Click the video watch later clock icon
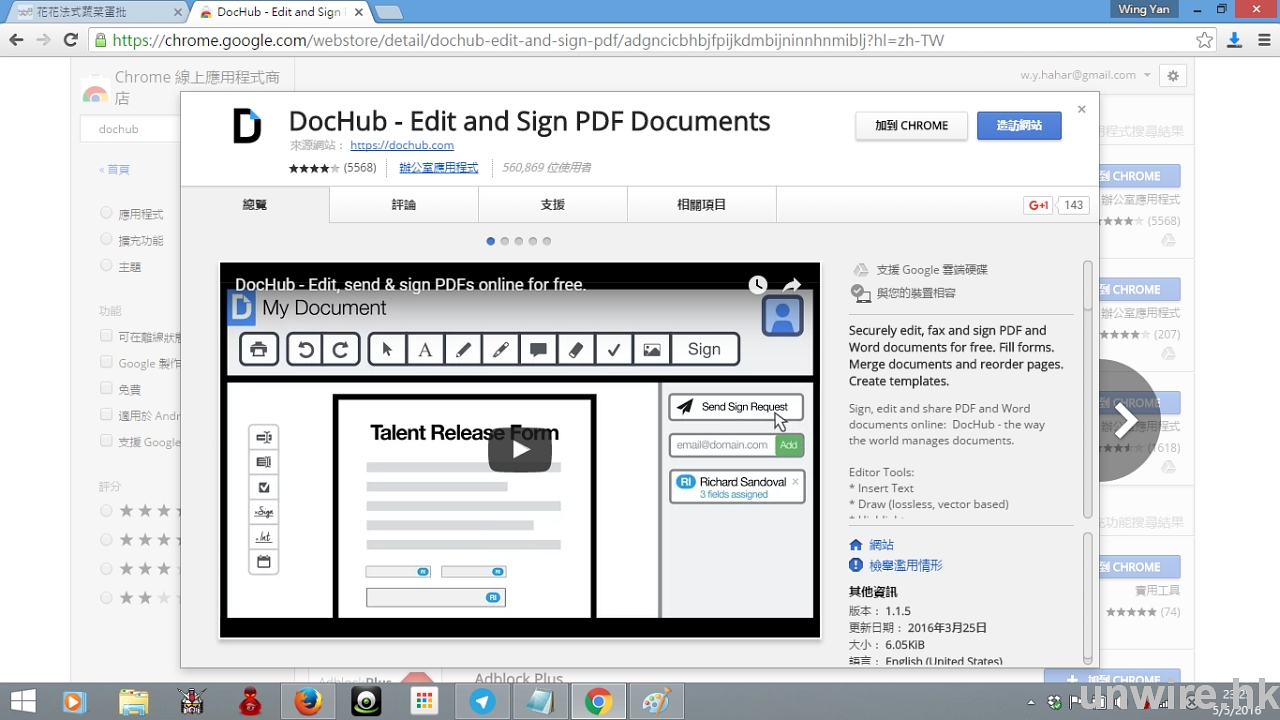Screen dimensions: 1280x720 point(758,285)
